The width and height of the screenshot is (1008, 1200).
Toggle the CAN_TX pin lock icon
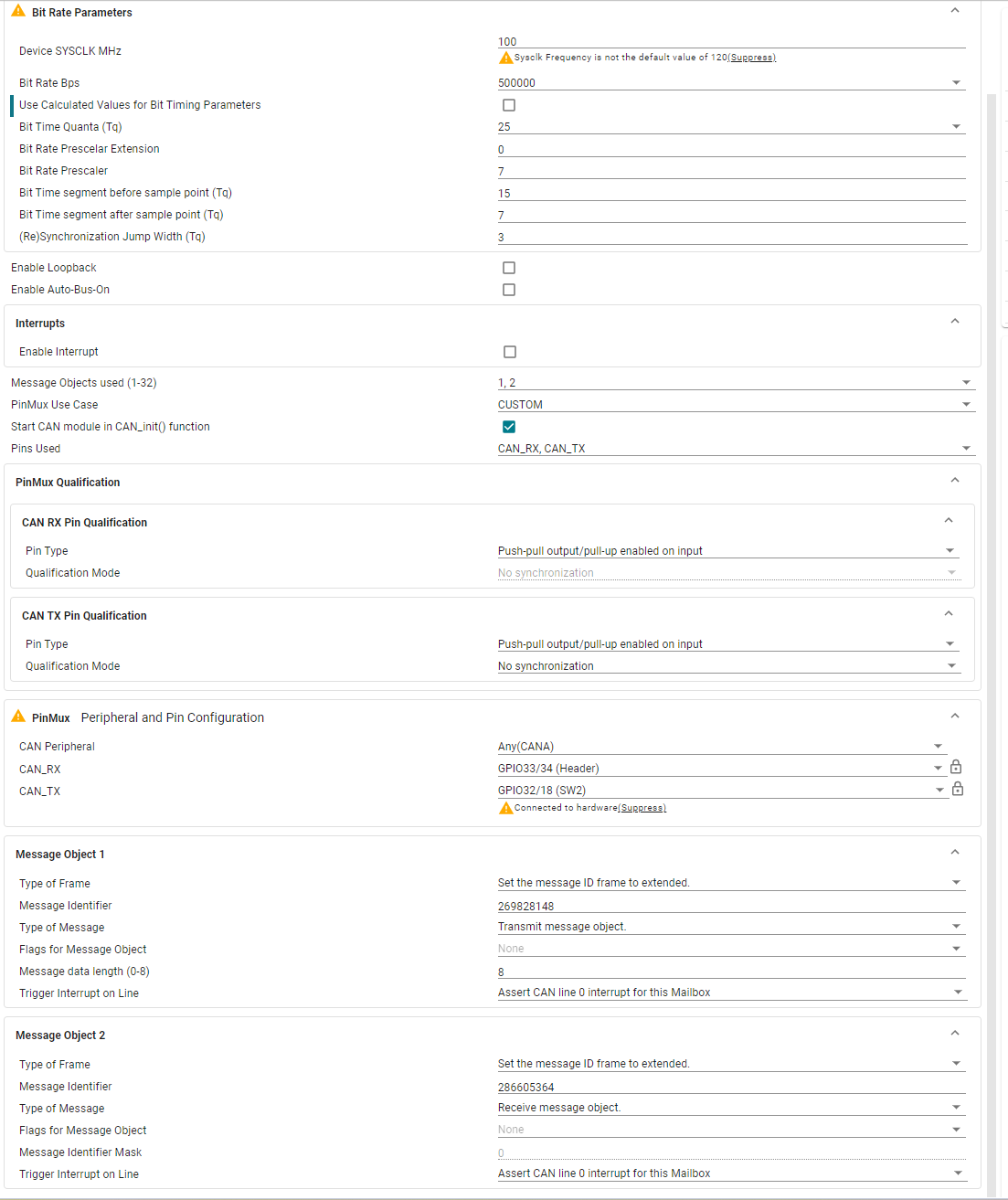coord(957,789)
